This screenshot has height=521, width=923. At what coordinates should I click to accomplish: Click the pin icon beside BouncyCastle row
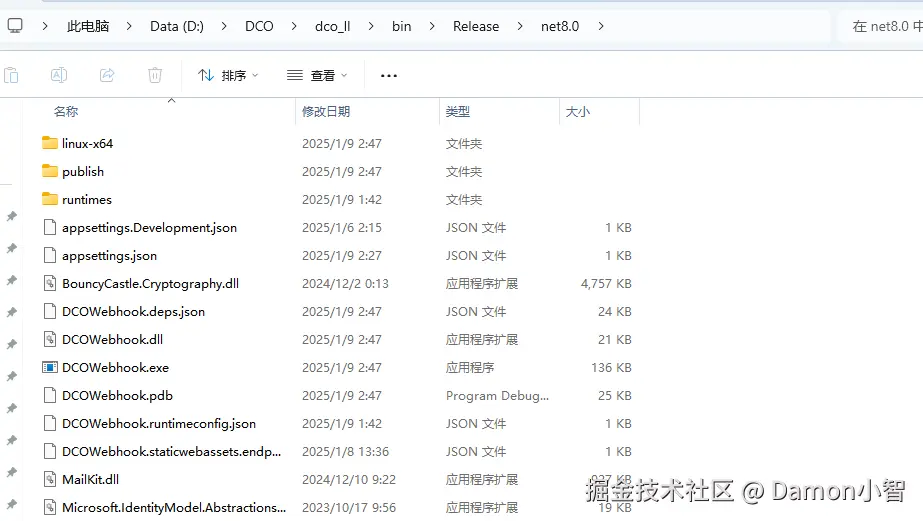click(x=12, y=280)
